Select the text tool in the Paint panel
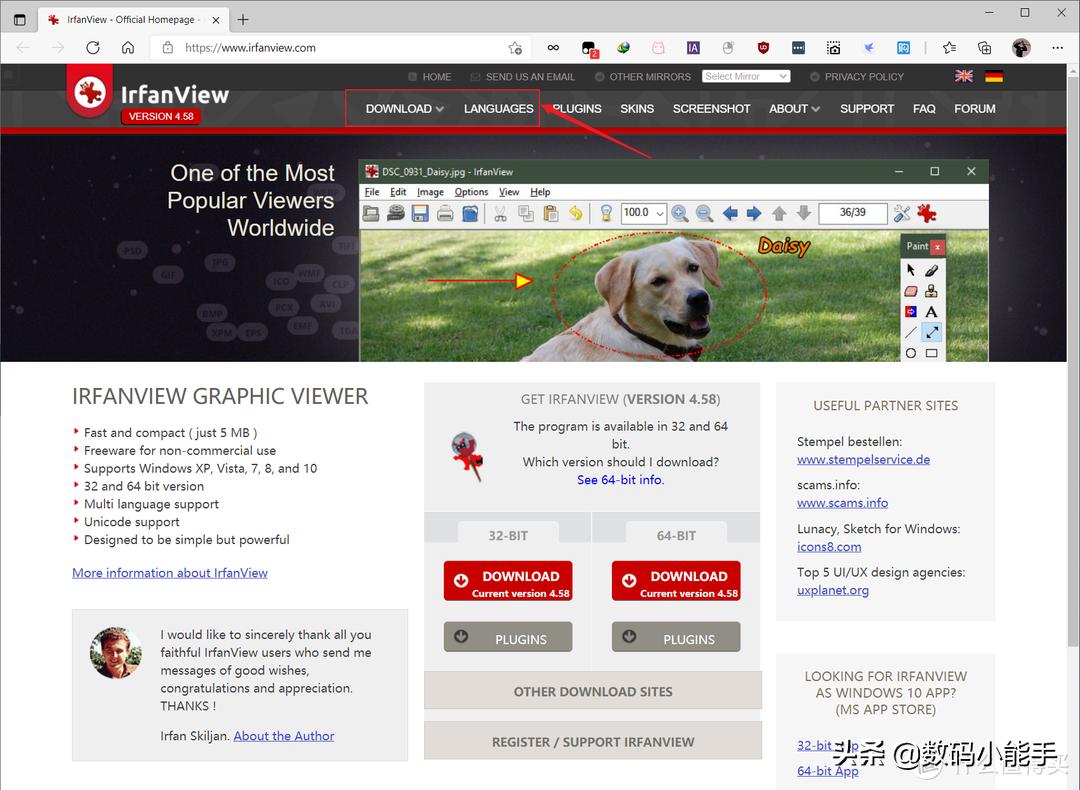The height and width of the screenshot is (790, 1080). click(931, 312)
